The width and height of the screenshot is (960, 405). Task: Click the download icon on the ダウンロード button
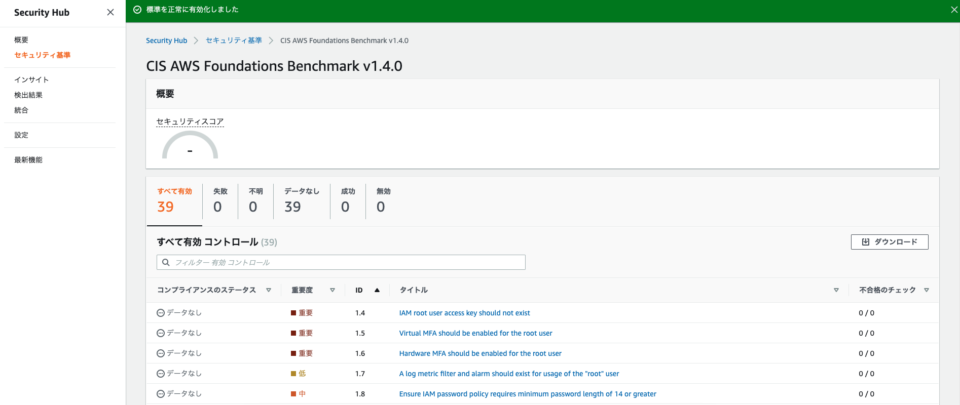[x=866, y=242]
